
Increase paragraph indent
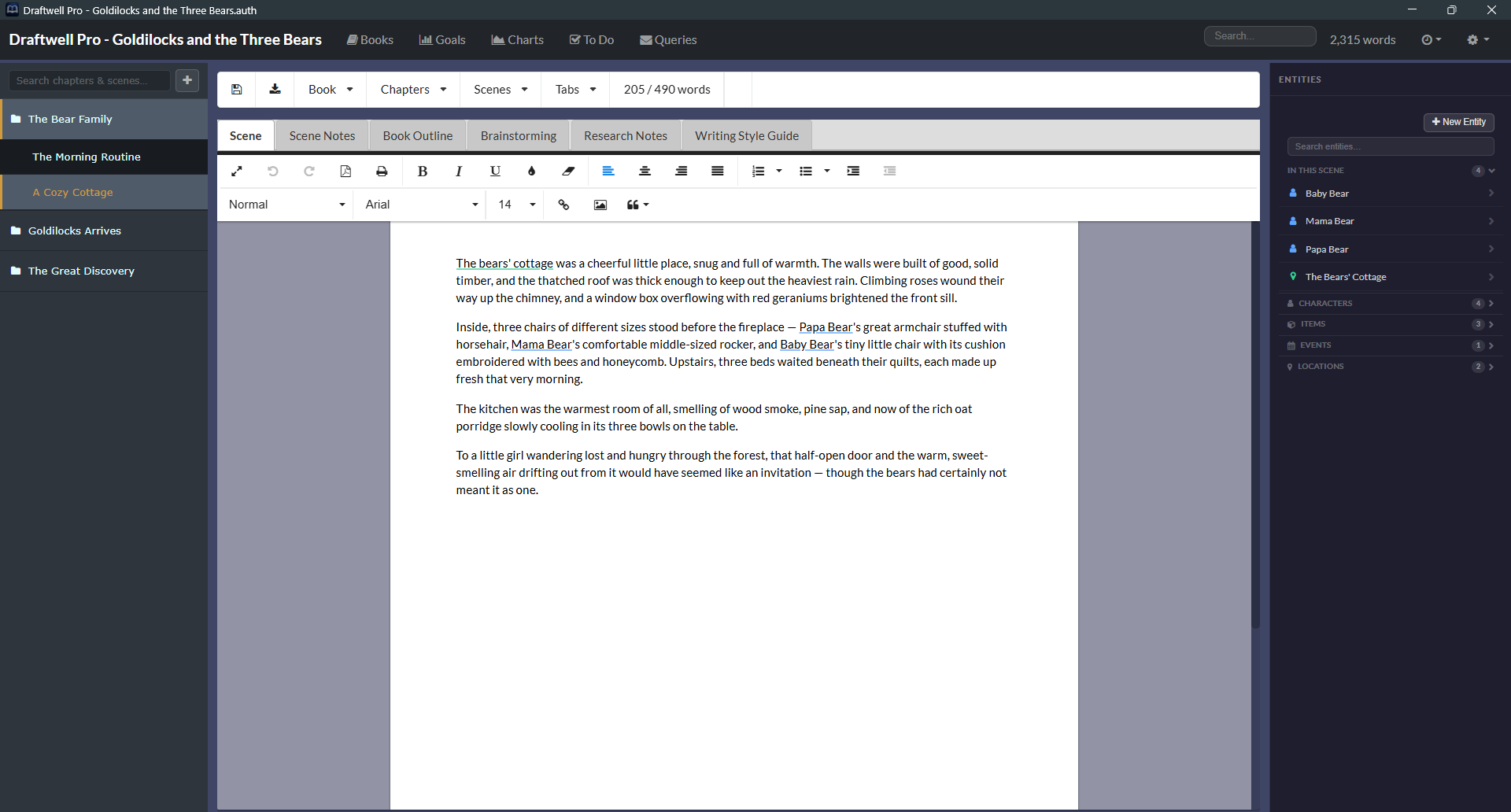click(x=853, y=171)
